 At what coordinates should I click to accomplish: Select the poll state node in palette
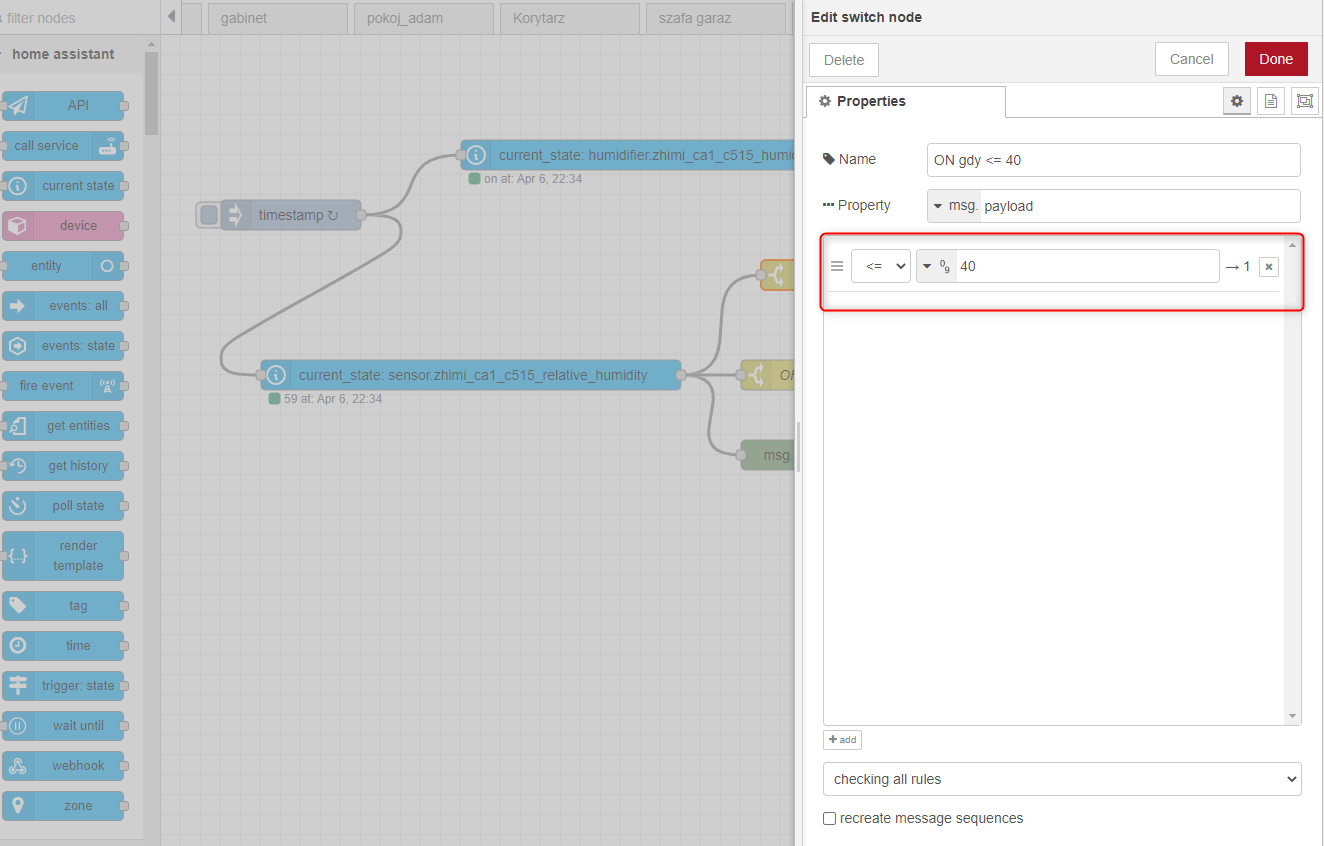coord(62,505)
